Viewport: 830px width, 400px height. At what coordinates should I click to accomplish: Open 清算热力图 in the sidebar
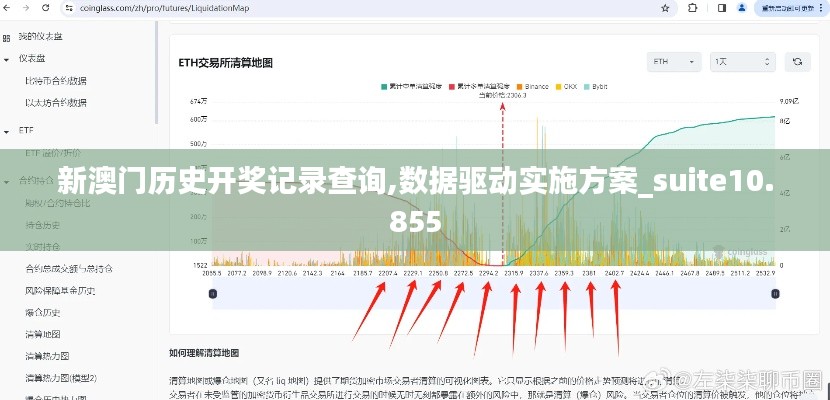(47, 356)
